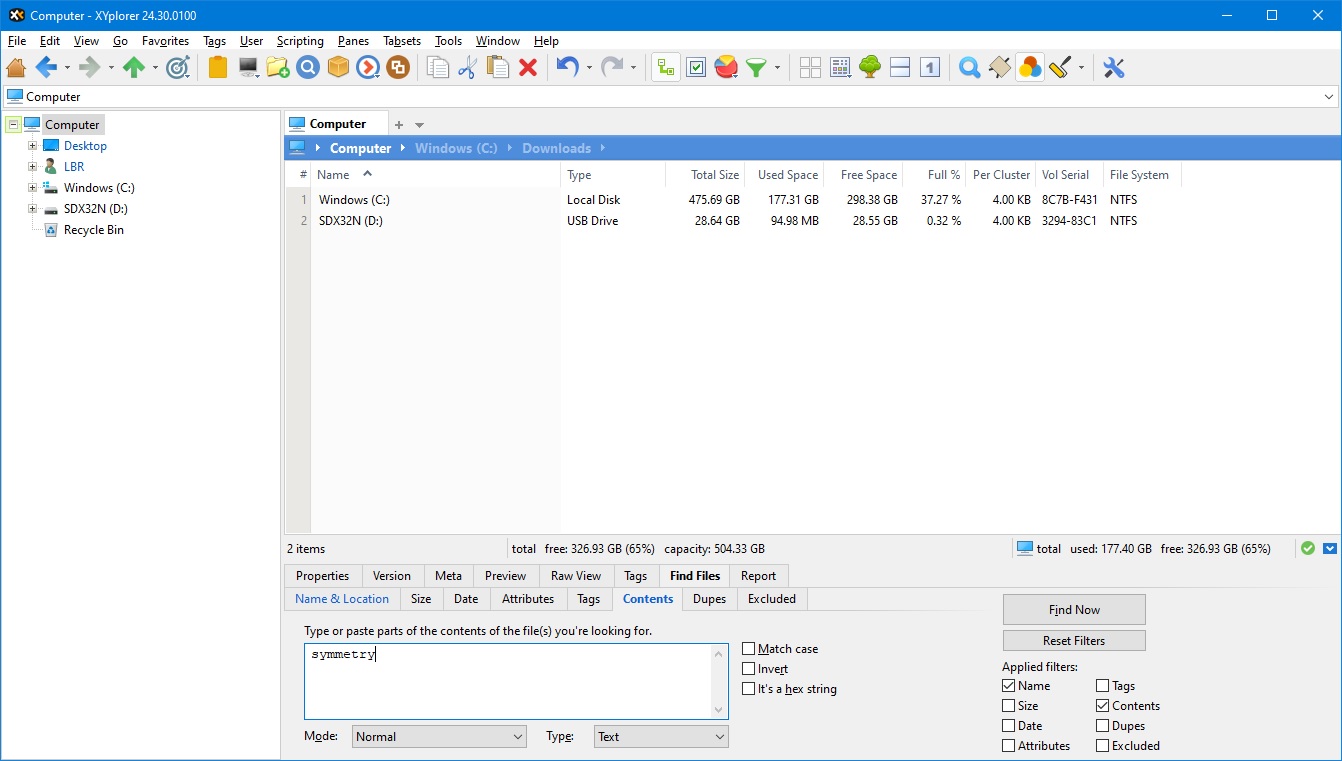The width and height of the screenshot is (1342, 761).
Task: Click the magnifier search icon
Action: tap(968, 67)
